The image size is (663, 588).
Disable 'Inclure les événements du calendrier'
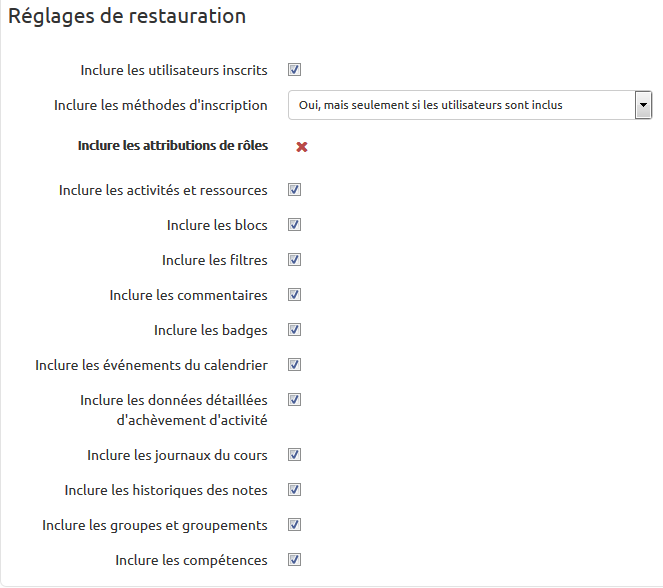(x=295, y=365)
